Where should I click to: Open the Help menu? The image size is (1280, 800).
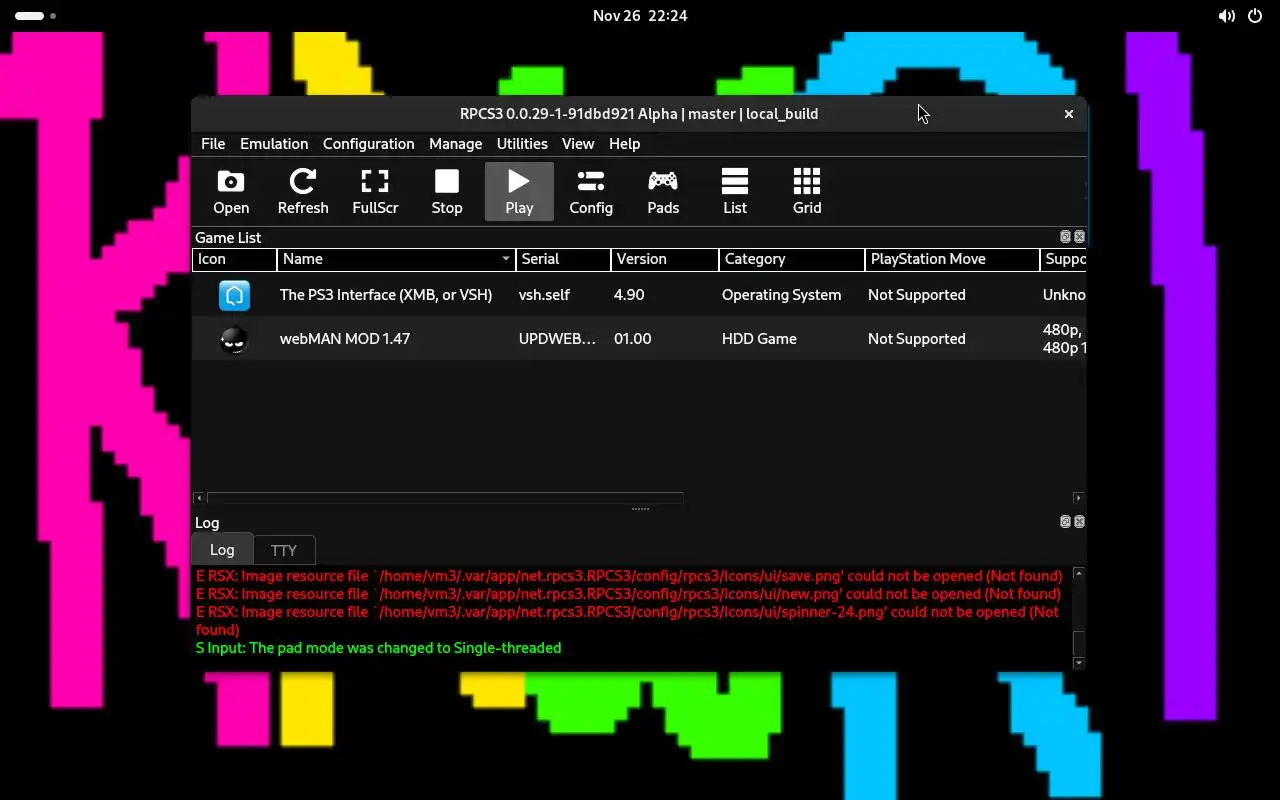(624, 144)
